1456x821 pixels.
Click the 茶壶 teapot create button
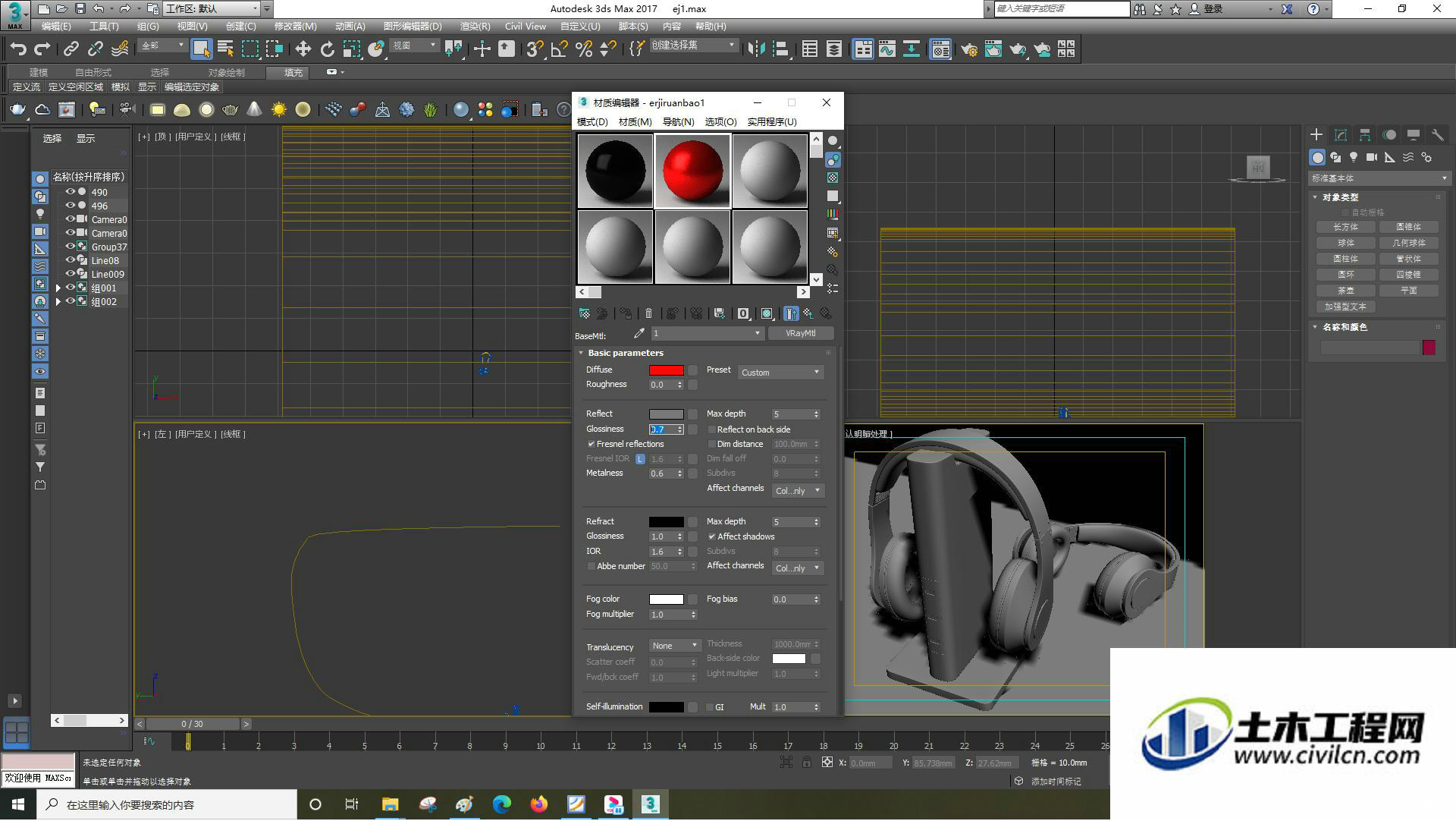click(x=1346, y=291)
